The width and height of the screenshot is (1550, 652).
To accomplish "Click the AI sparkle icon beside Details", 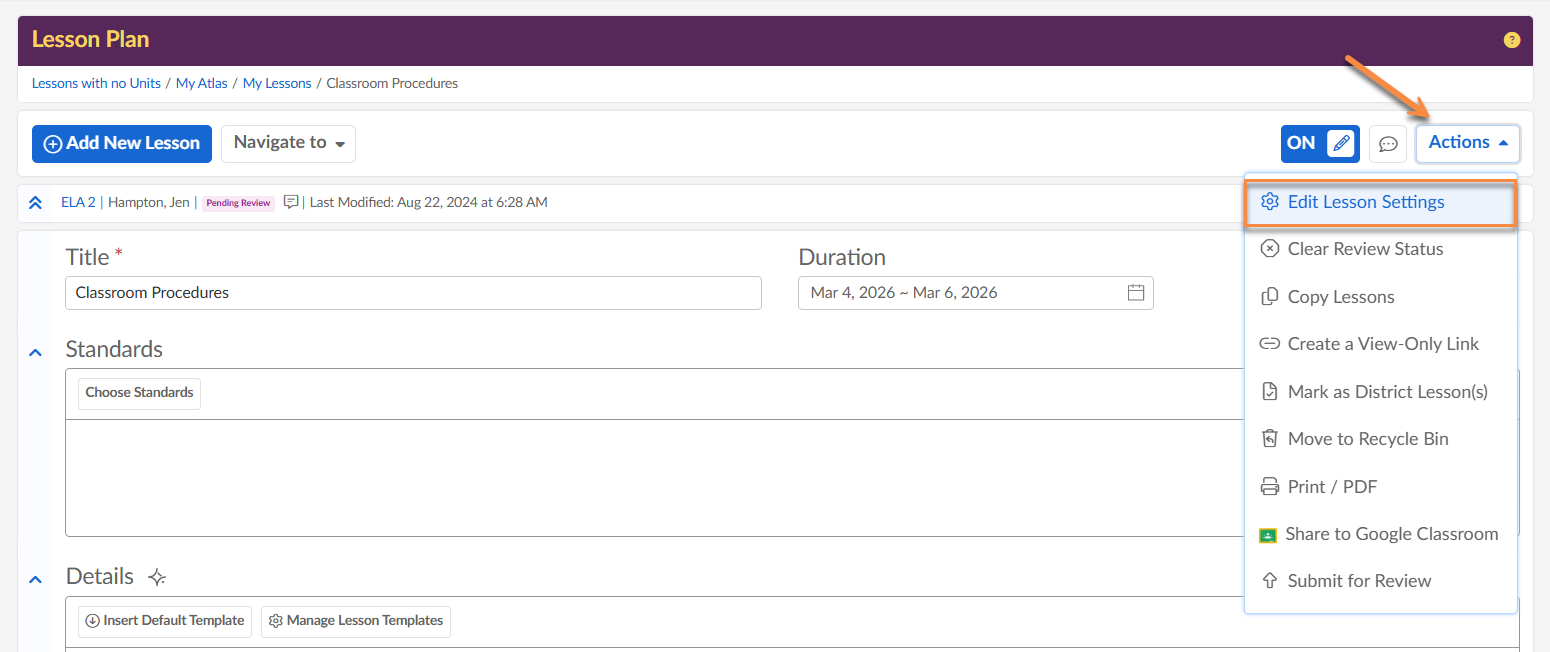I will pos(156,577).
